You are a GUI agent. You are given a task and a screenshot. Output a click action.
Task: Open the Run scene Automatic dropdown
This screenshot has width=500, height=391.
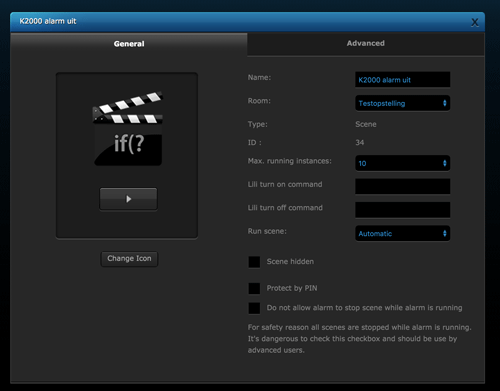coord(403,233)
